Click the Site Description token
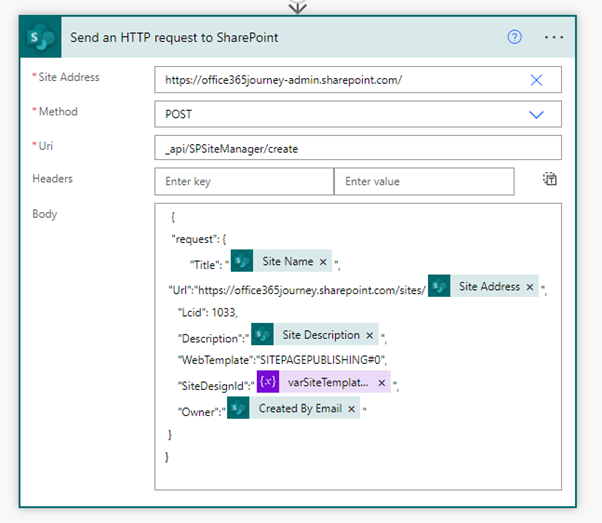602x523 pixels. [315, 334]
